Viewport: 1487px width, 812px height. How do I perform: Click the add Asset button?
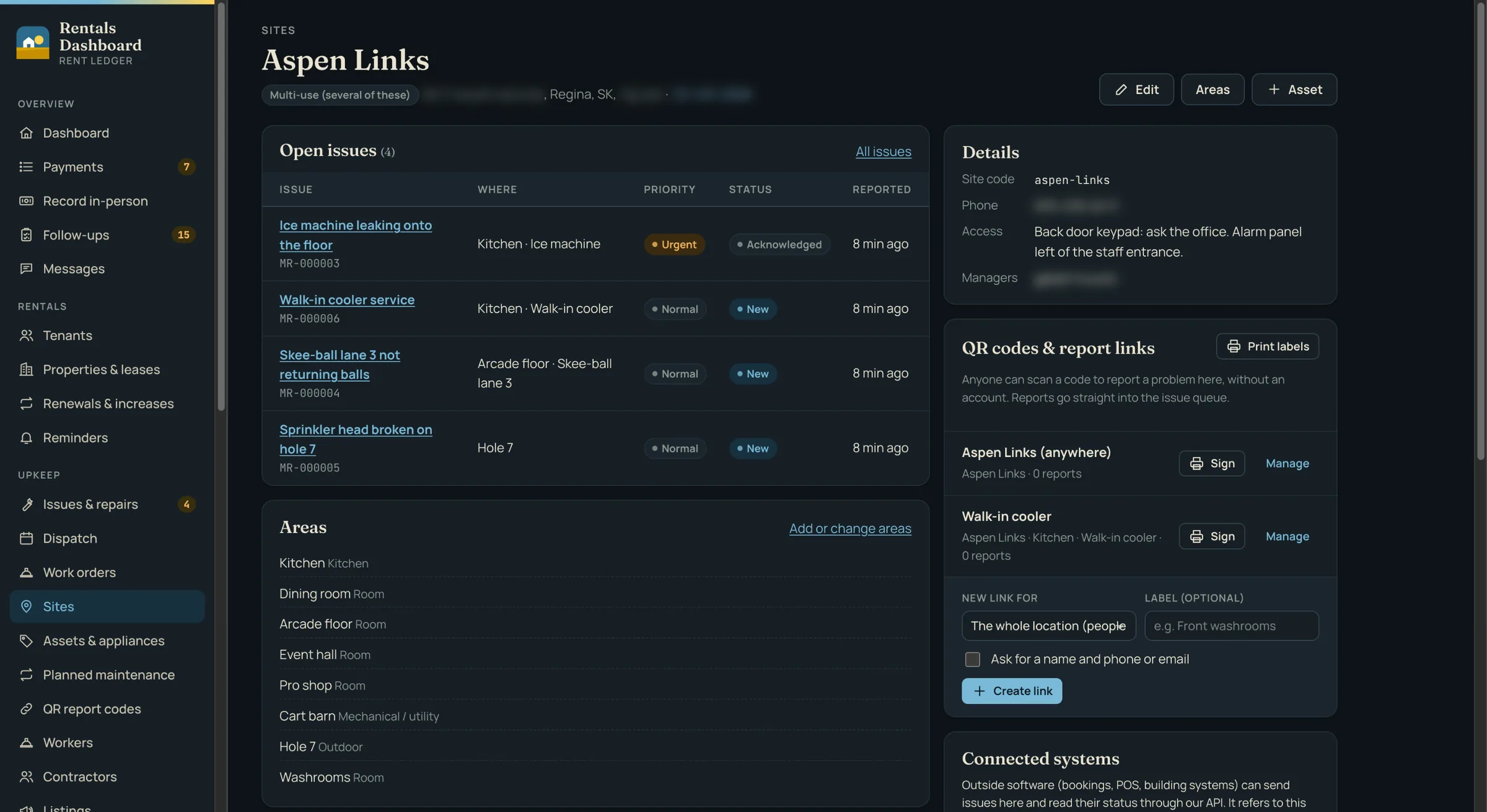coord(1294,89)
